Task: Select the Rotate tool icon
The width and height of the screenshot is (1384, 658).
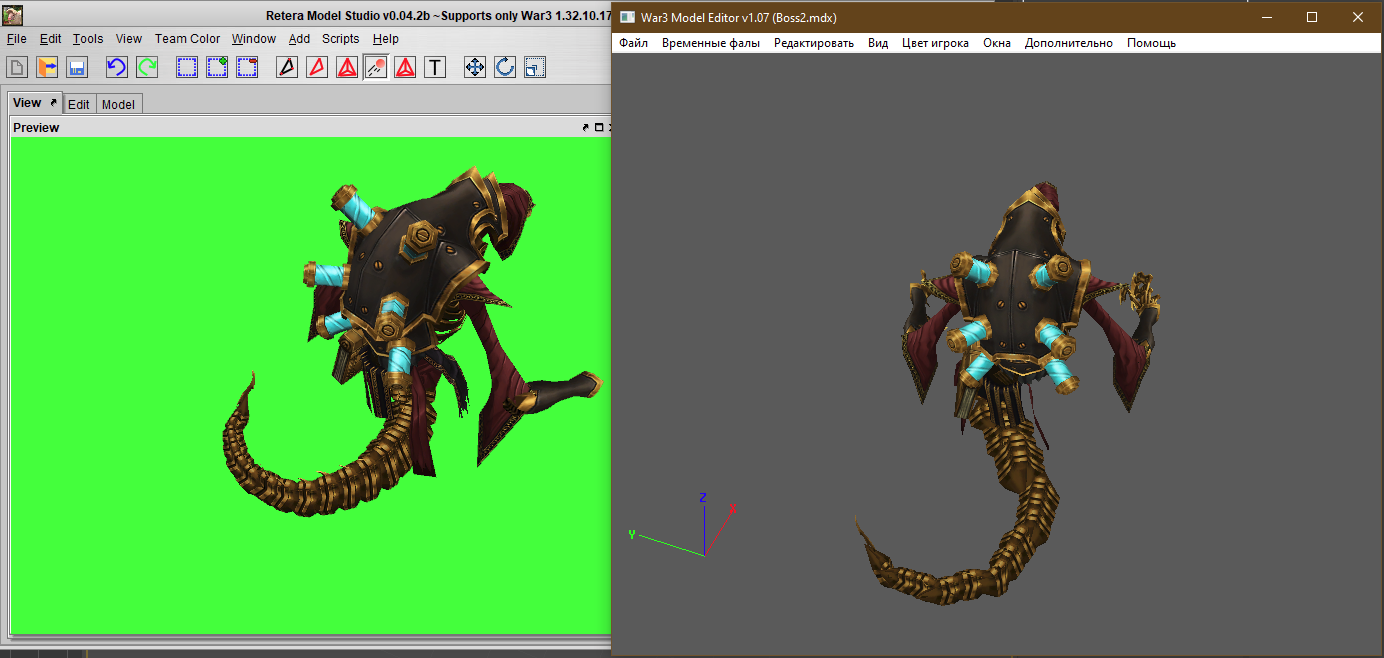Action: pyautogui.click(x=505, y=67)
